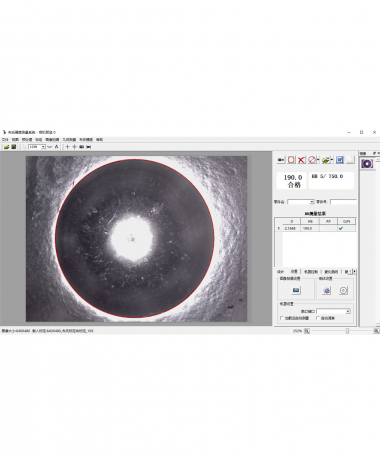Open the first menu in menu bar
This screenshot has width=380, height=460.
pyautogui.click(x=5, y=140)
